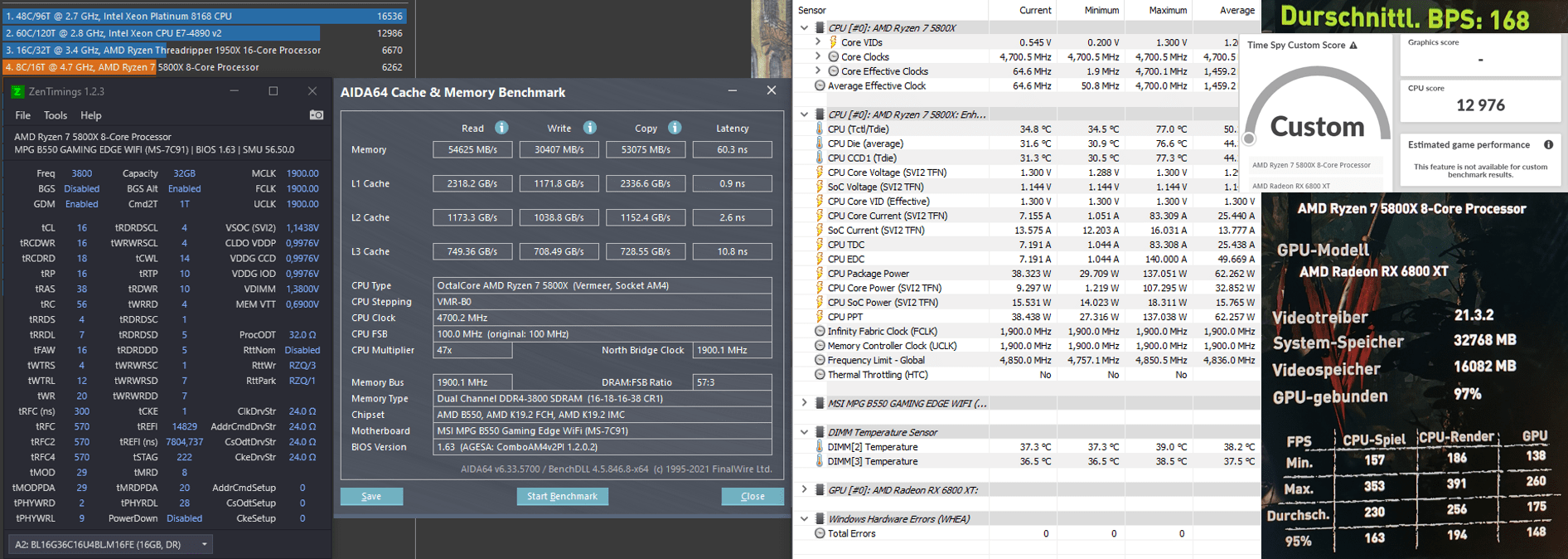Image resolution: width=1568 pixels, height=559 pixels.
Task: Click the clock icon of Core Effective Clocks
Action: pyautogui.click(x=833, y=71)
